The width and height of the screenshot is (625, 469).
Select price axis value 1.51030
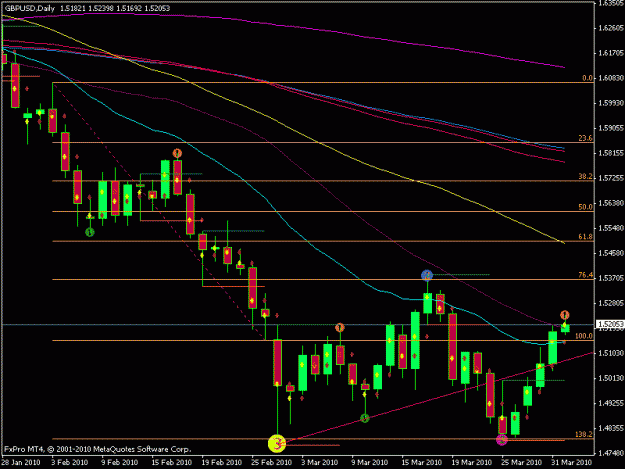[611, 353]
